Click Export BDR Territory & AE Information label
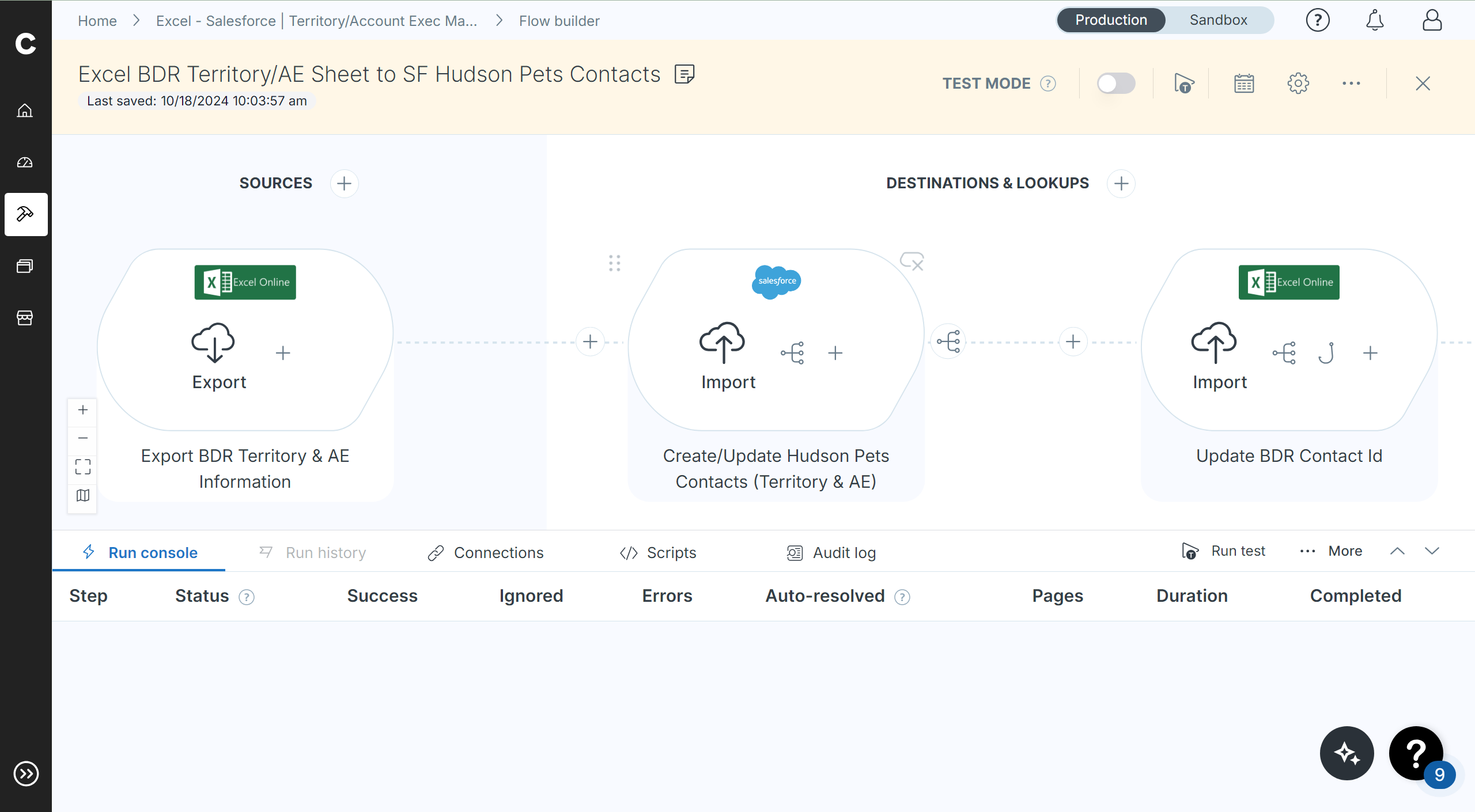Screen dimensions: 1475x812 pyautogui.click(x=245, y=469)
